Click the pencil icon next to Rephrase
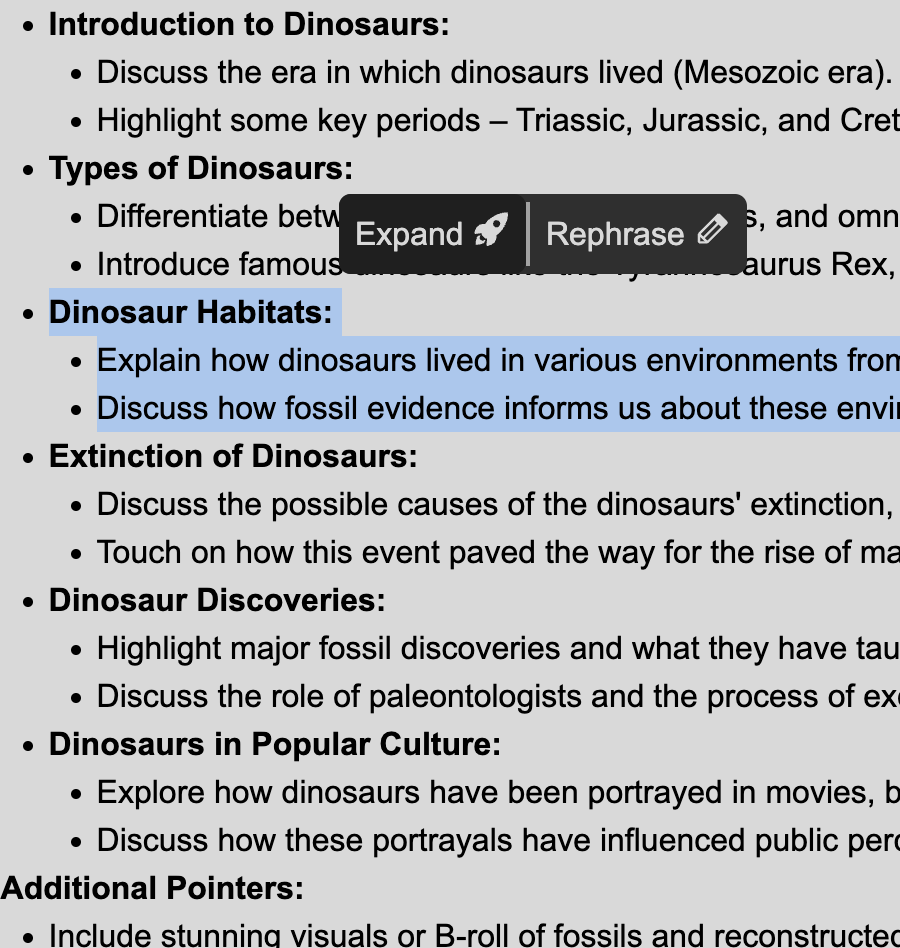900x948 pixels. point(713,231)
